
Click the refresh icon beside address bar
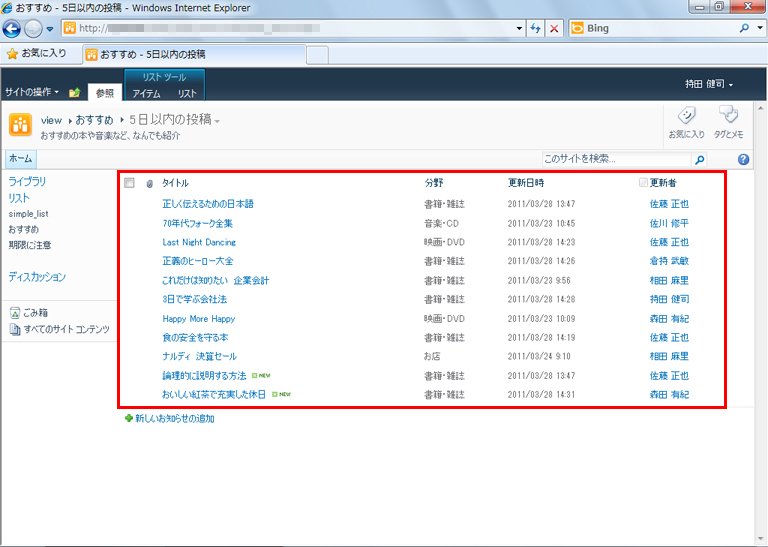[535, 28]
